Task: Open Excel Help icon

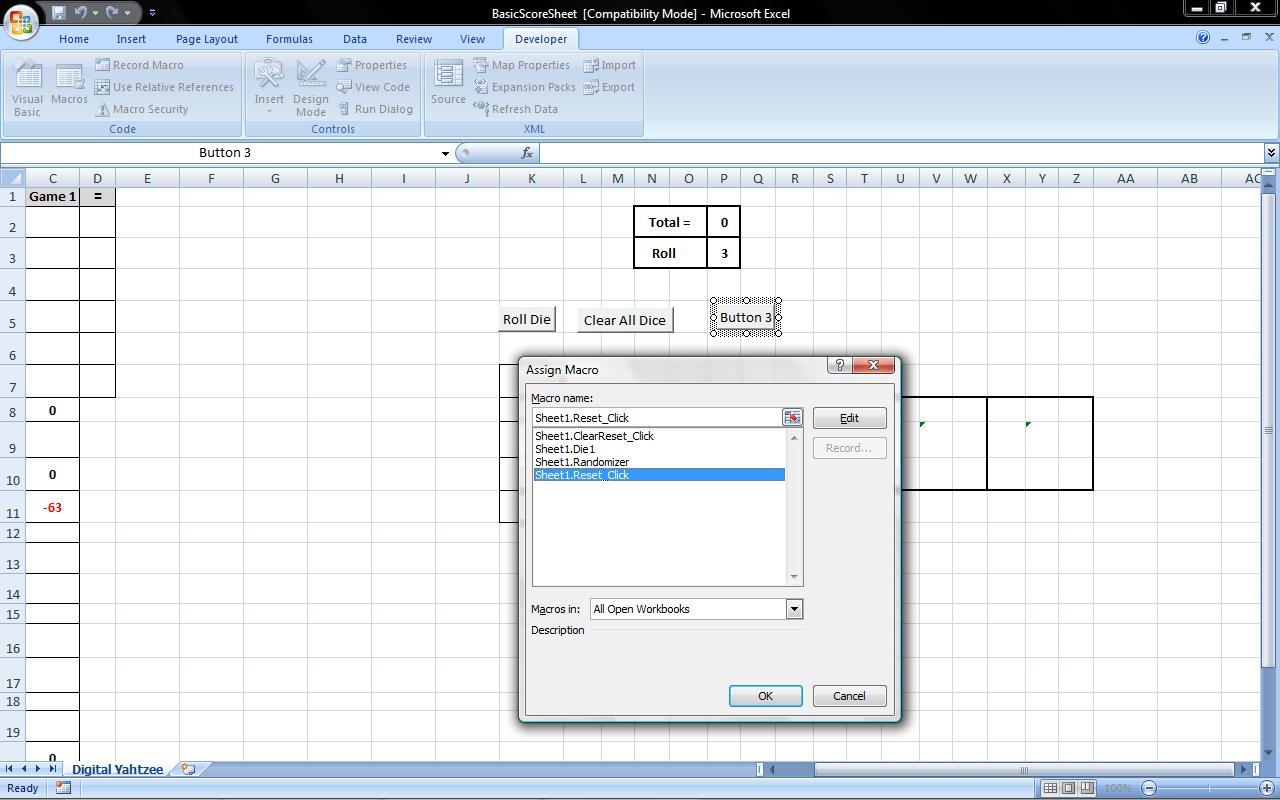Action: 1203,38
